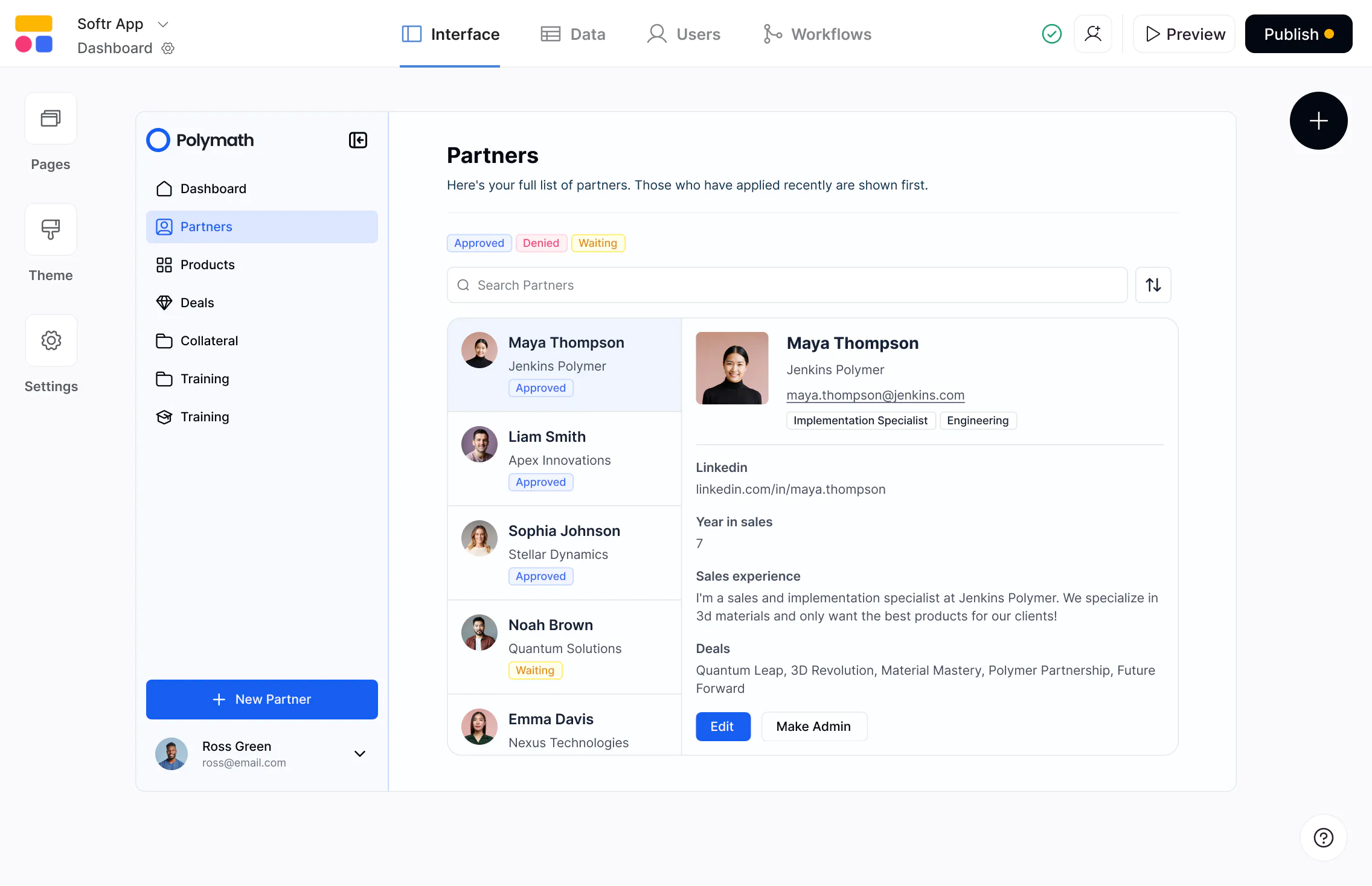The height and width of the screenshot is (886, 1372).
Task: Click the Dashboard settings gear icon
Action: click(167, 48)
